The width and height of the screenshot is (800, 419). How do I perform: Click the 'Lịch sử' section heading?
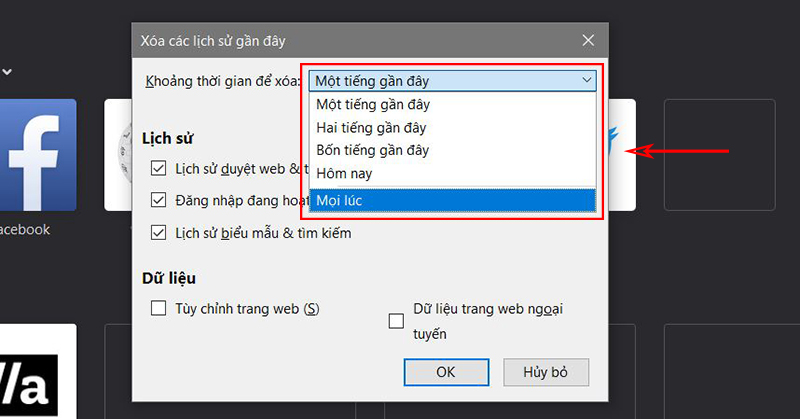(168, 138)
